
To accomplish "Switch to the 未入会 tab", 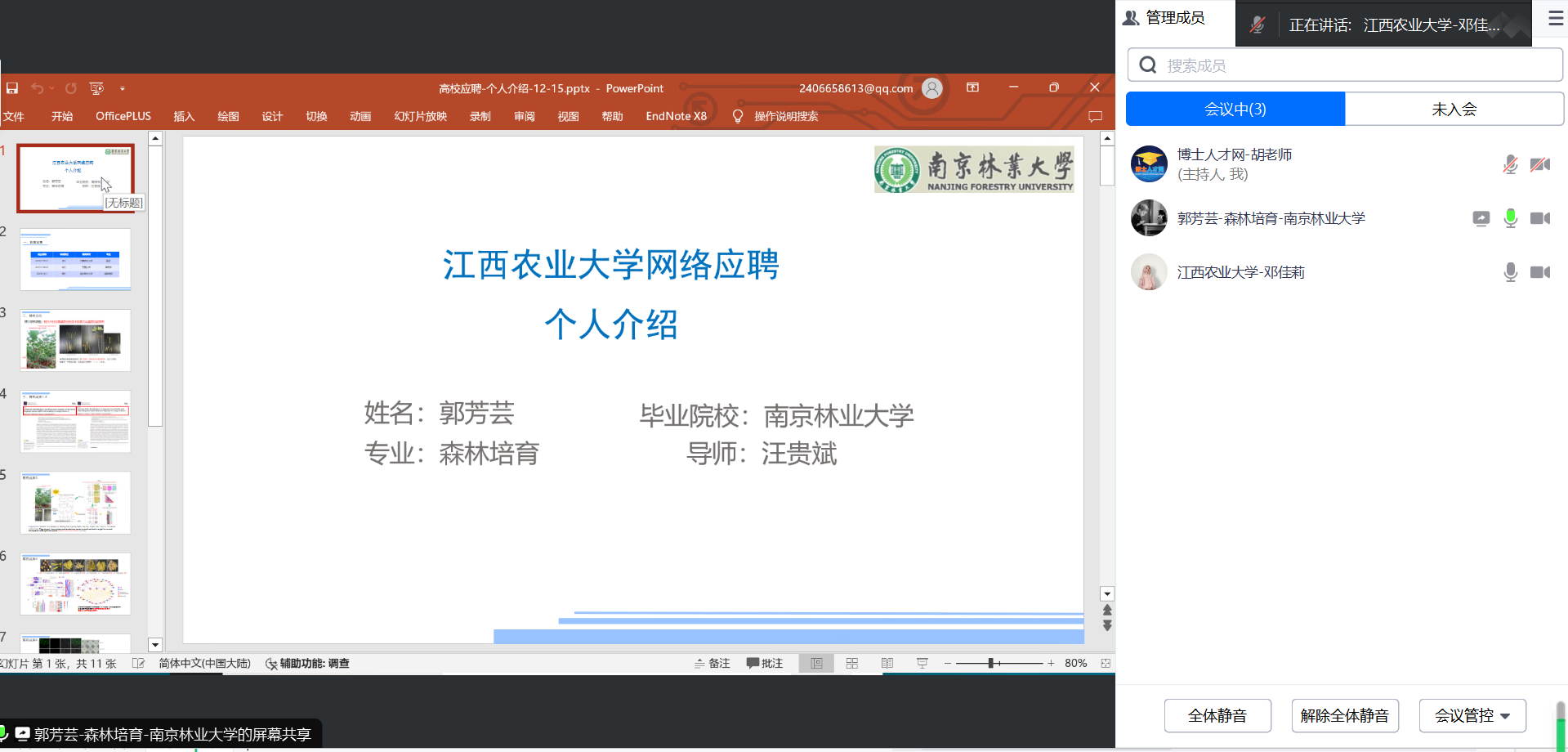I will pos(1454,109).
